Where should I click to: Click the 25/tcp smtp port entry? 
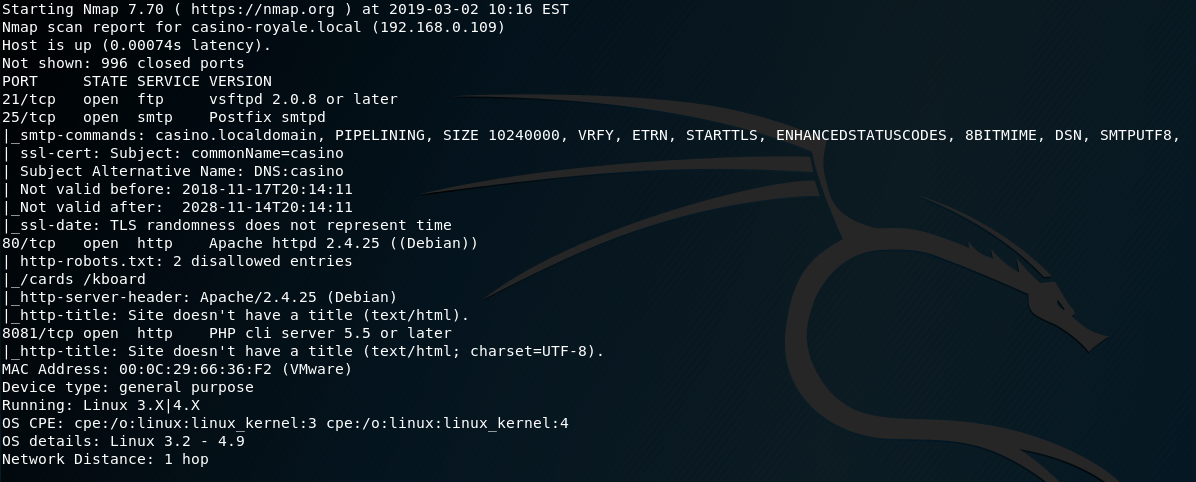coord(164,117)
